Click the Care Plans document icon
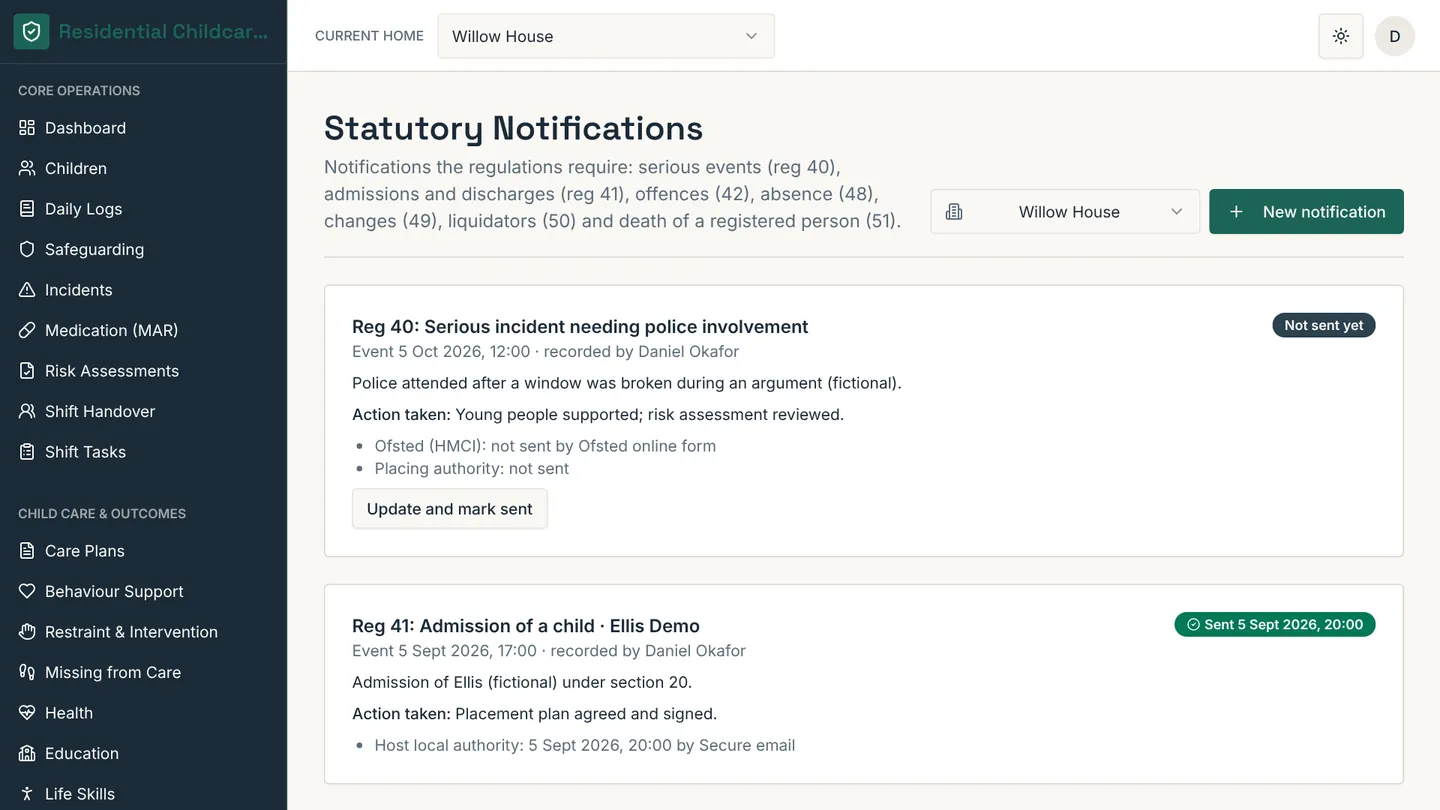This screenshot has width=1440, height=810. pos(27,551)
